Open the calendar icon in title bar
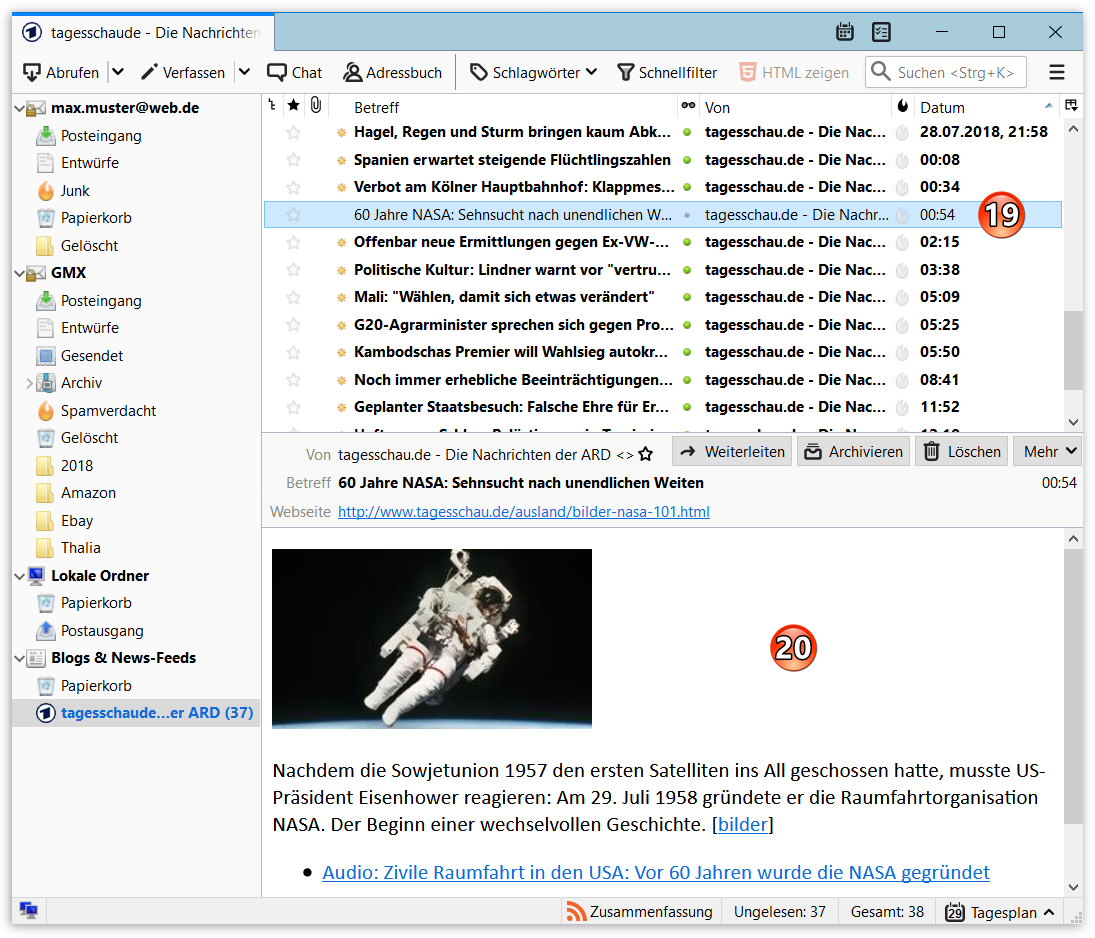The height and width of the screenshot is (938, 1095). coord(845,32)
